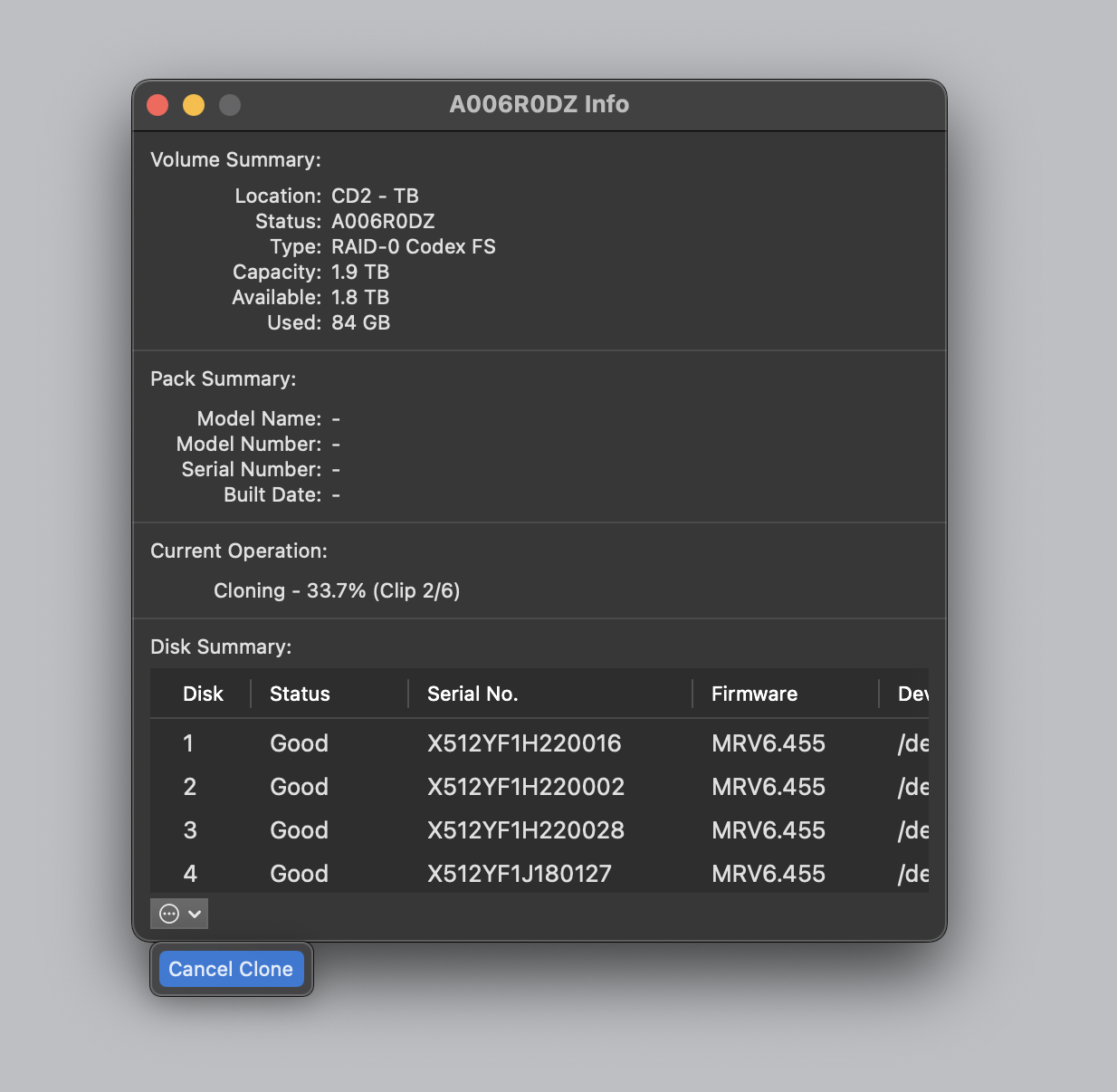Viewport: 1117px width, 1092px height.
Task: Click the Model Name label
Action: tap(259, 418)
